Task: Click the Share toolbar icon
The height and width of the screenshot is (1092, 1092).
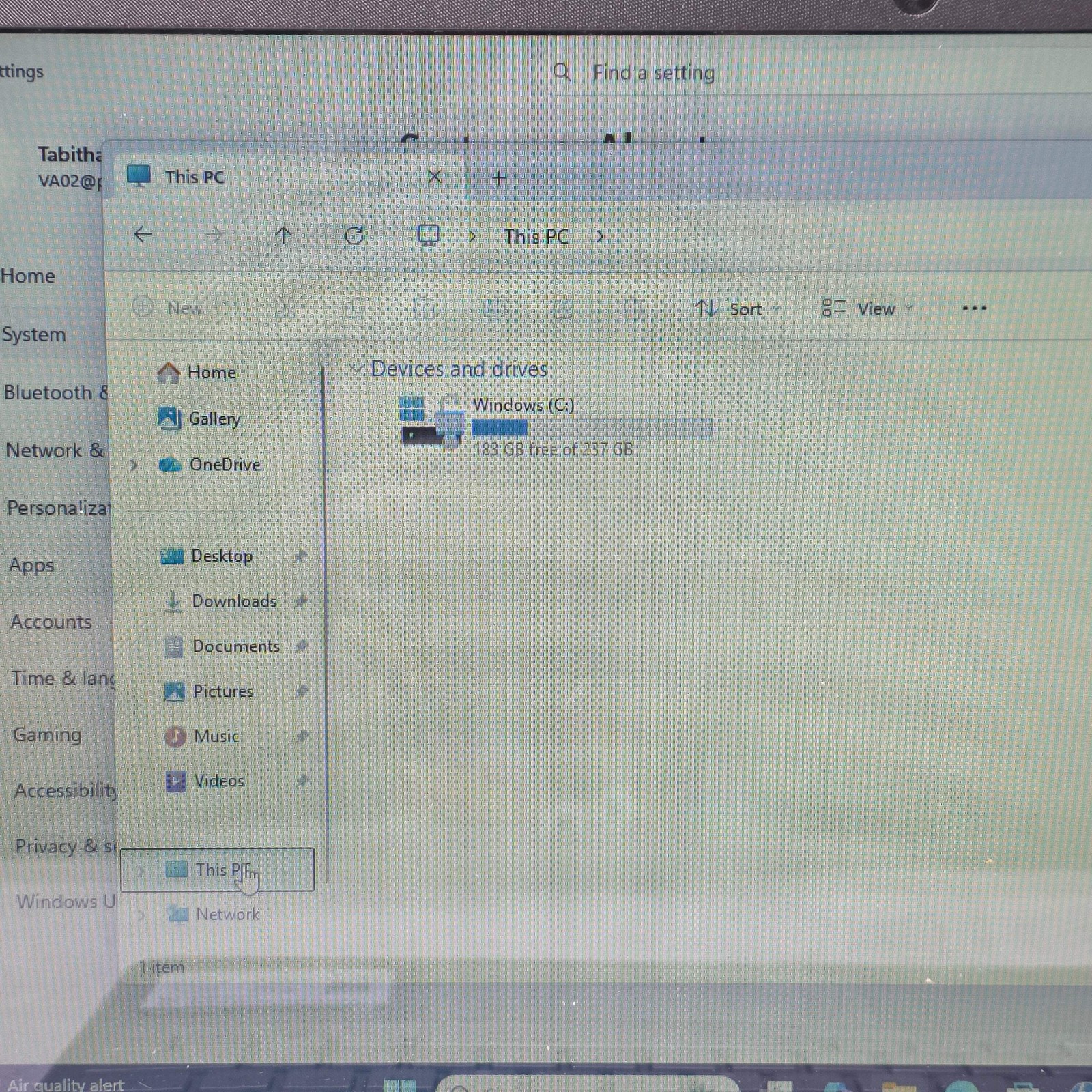Action: [562, 309]
